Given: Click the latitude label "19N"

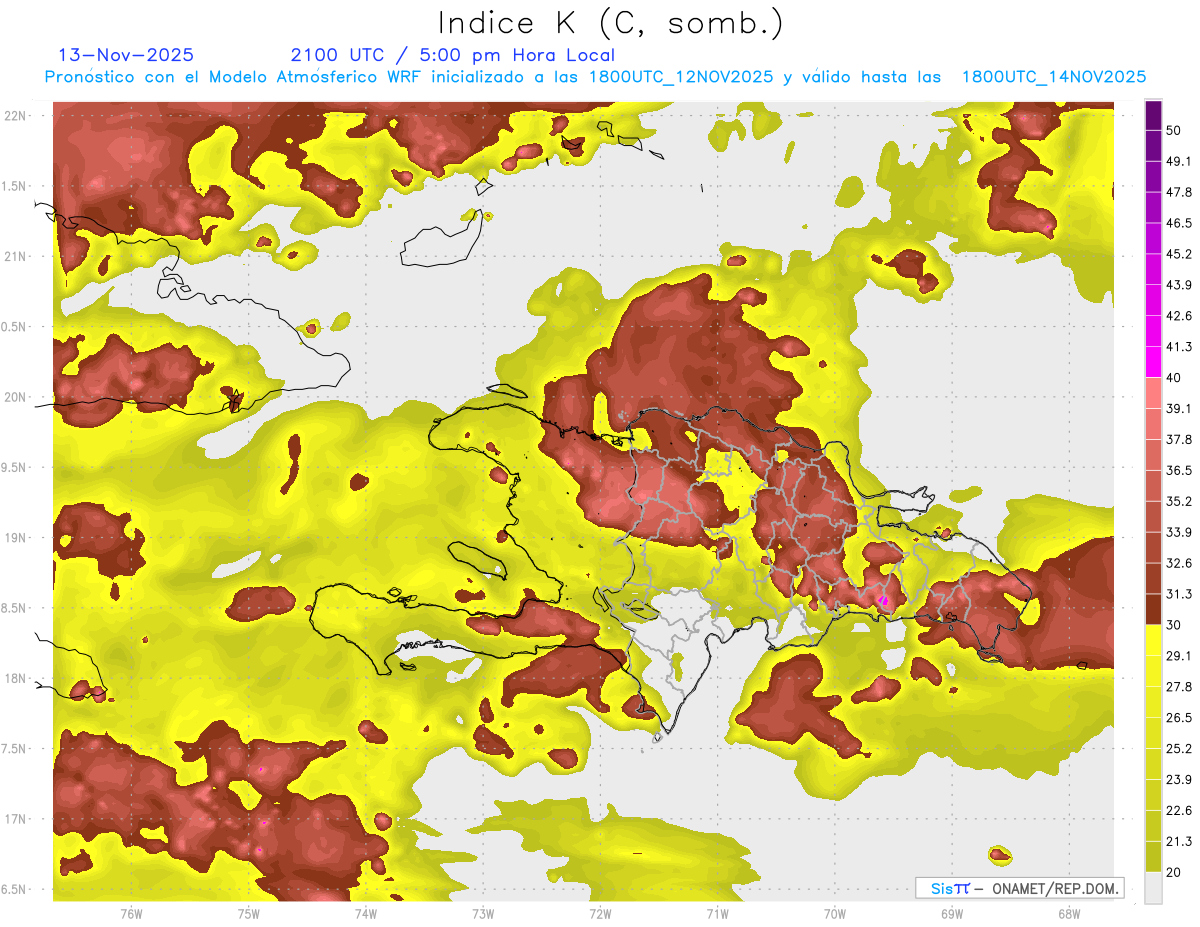Looking at the screenshot, I should [15, 538].
